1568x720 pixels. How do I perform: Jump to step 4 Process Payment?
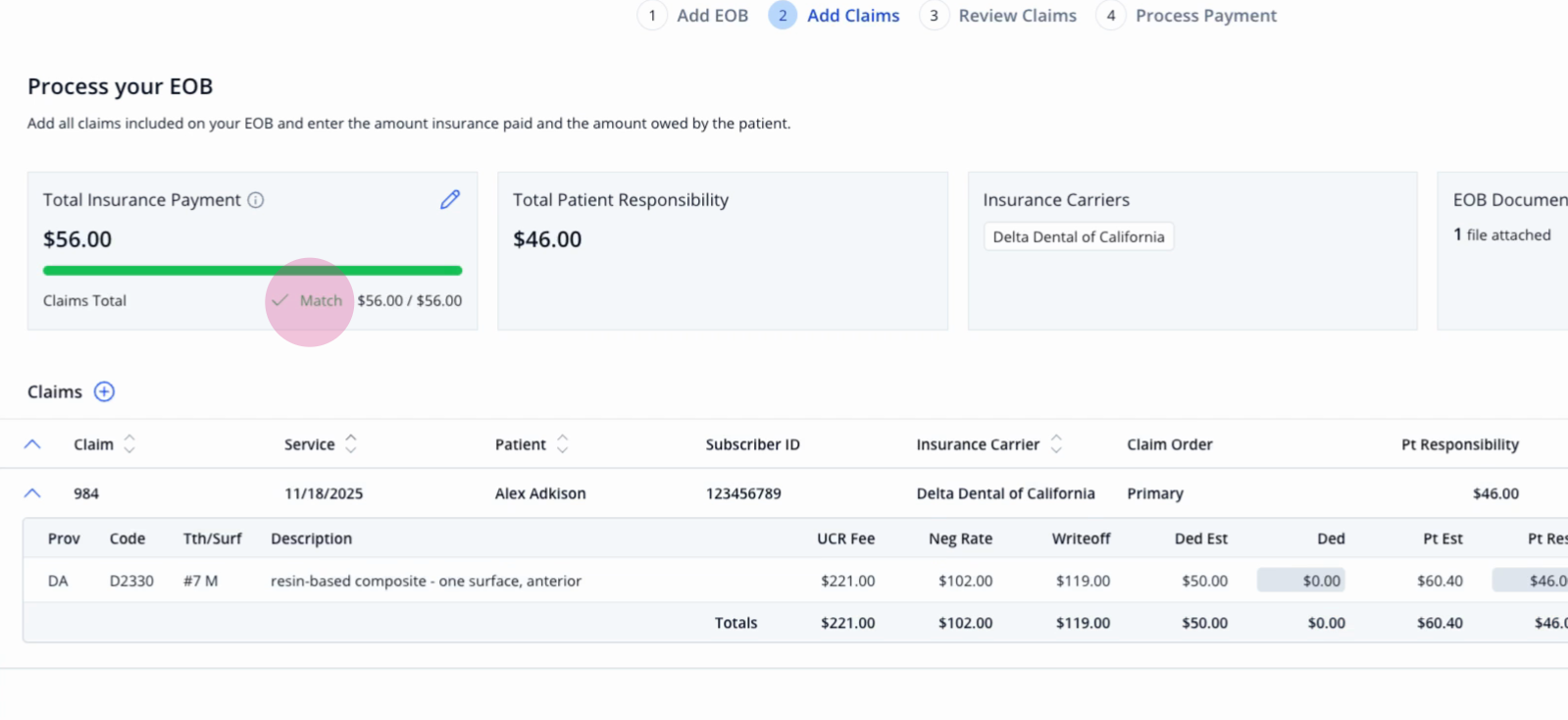tap(1187, 16)
